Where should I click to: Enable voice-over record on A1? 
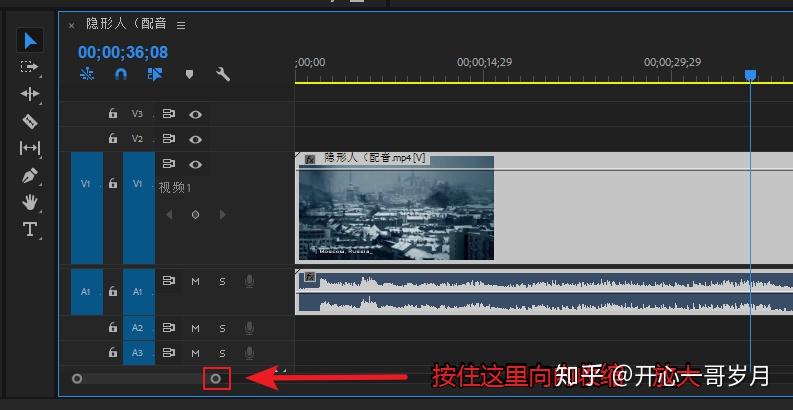point(249,281)
